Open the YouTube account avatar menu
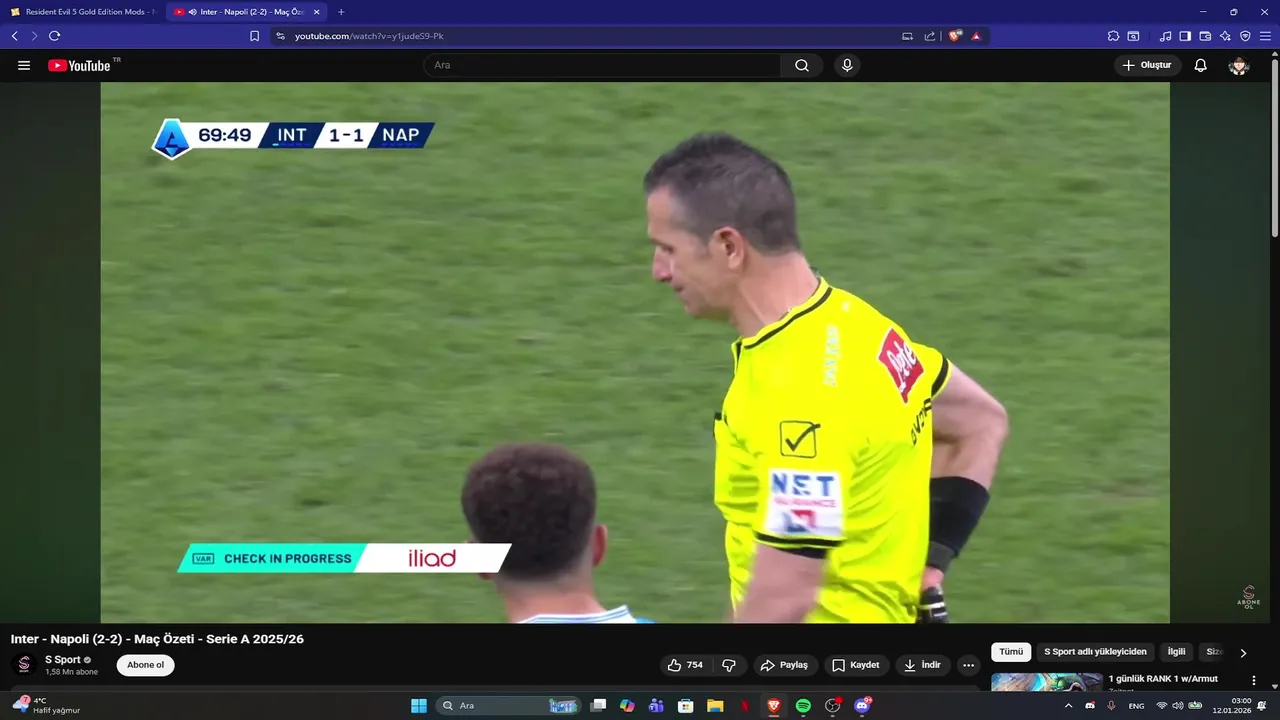The height and width of the screenshot is (720, 1280). pyautogui.click(x=1239, y=65)
